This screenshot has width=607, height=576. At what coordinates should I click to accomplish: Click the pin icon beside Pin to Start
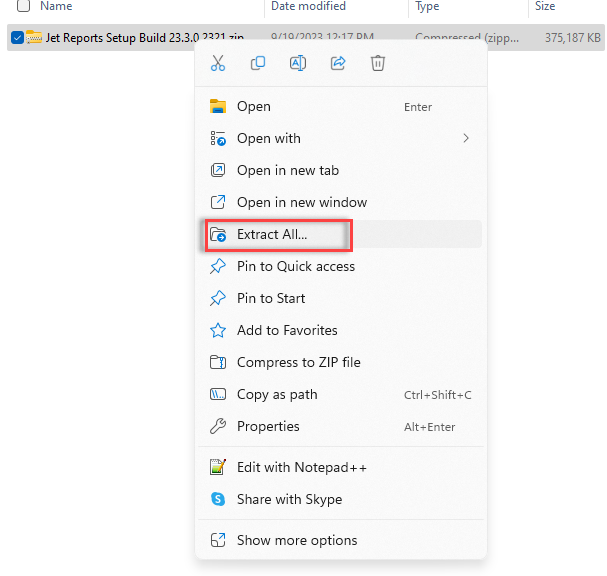pos(218,298)
